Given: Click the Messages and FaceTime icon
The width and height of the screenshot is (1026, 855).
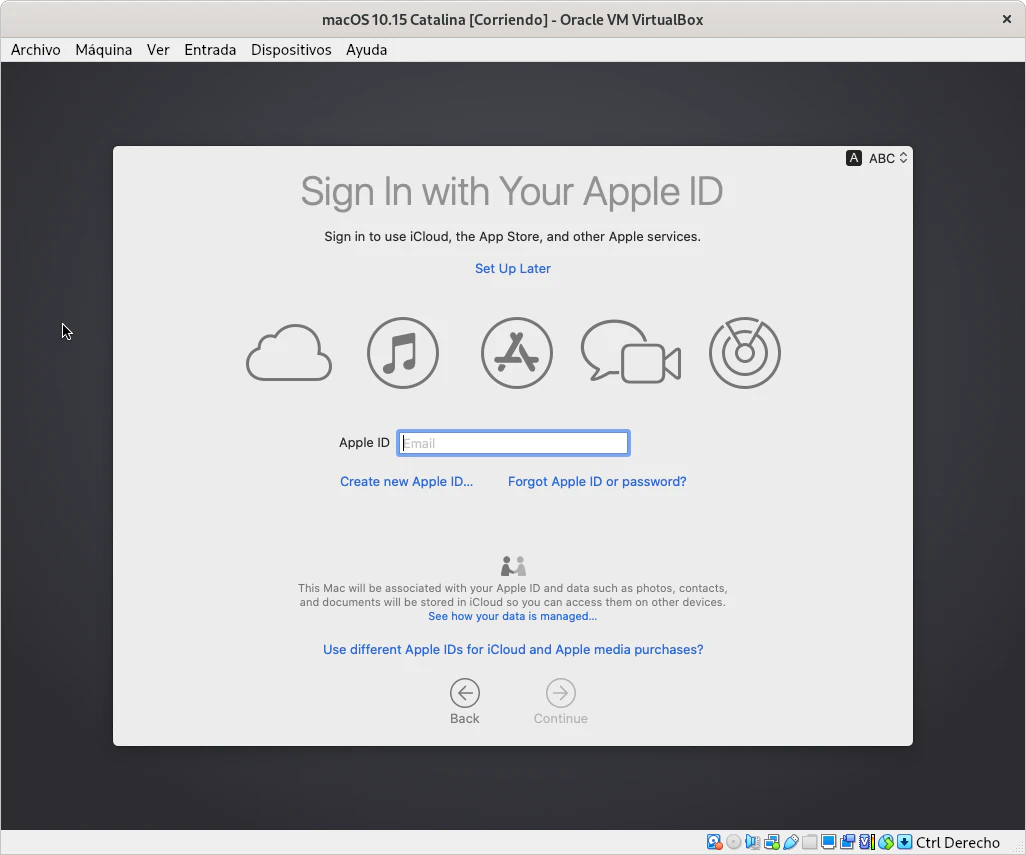Looking at the screenshot, I should (x=631, y=353).
